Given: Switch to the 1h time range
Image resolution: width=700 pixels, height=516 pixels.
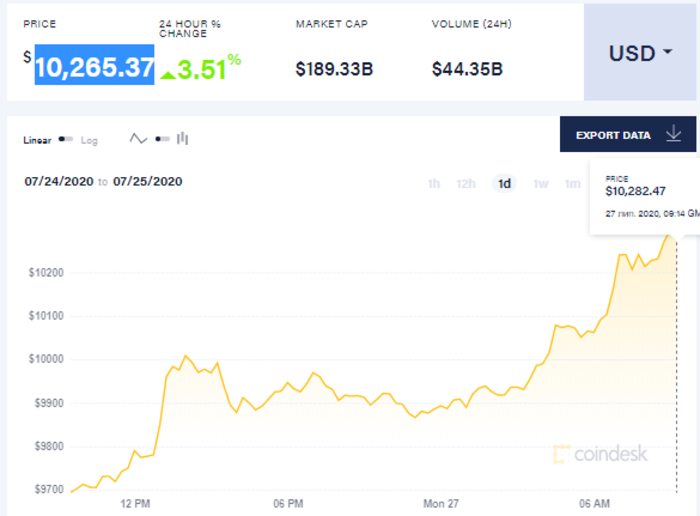Looking at the screenshot, I should point(434,183).
